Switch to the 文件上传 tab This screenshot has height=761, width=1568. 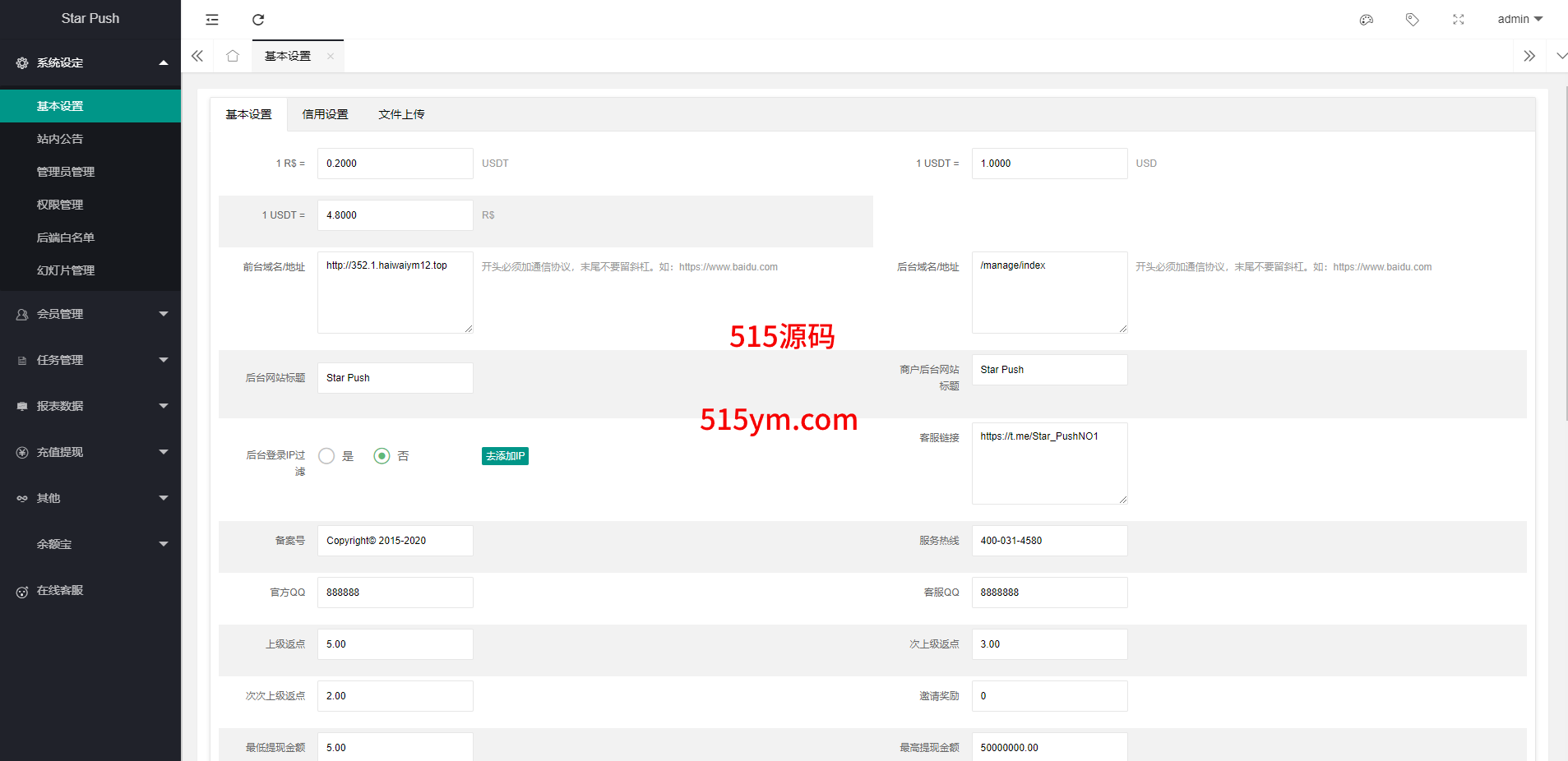401,115
